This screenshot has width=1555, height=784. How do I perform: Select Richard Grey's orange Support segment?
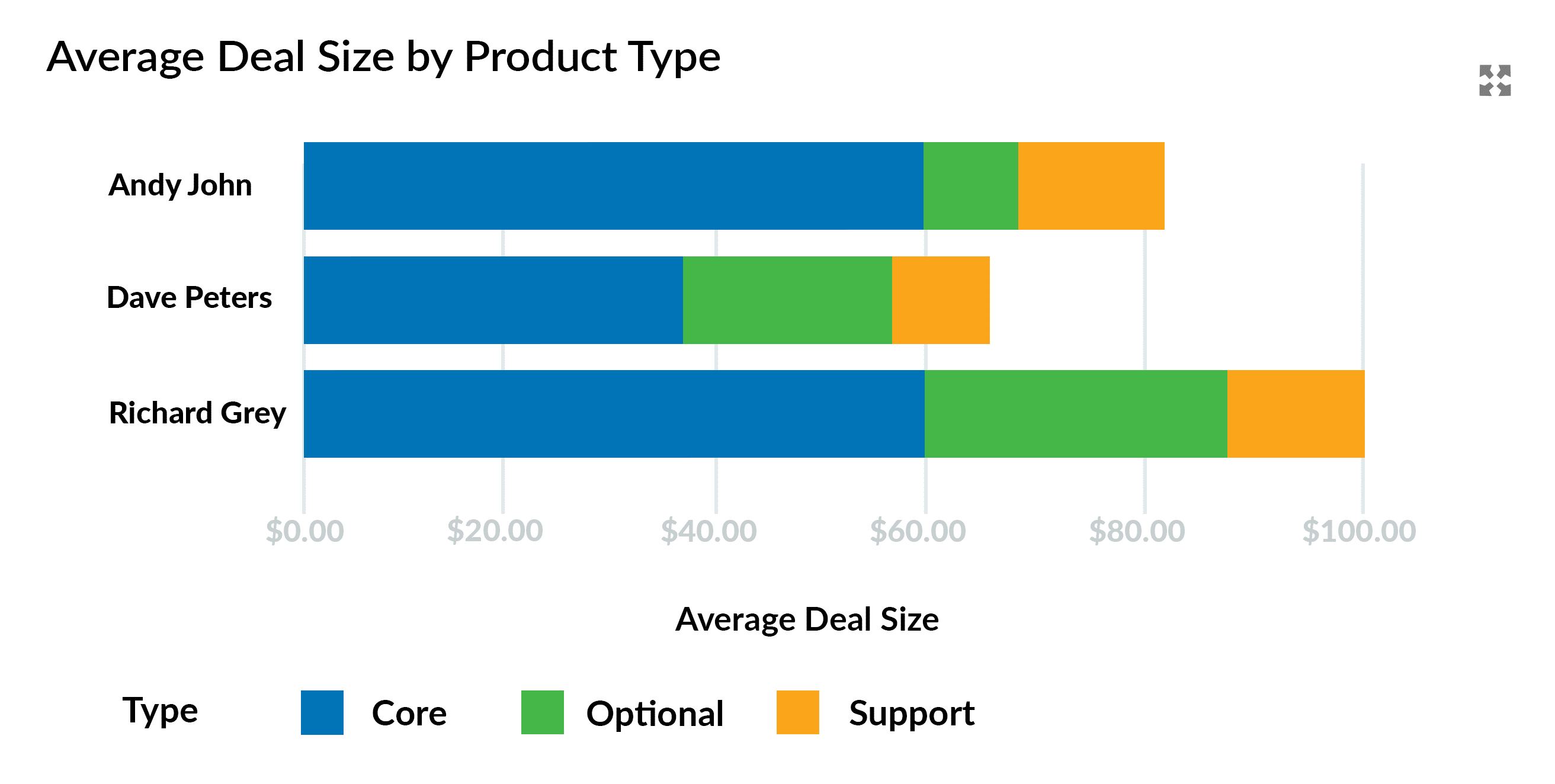[x=1296, y=414]
